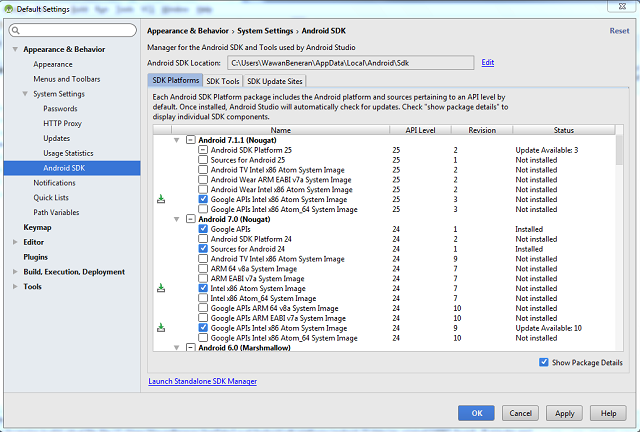Image resolution: width=640 pixels, height=432 pixels.
Task: Check Google APIs Intel x86 Atom_64 System Image 25
Action: [x=203, y=209]
